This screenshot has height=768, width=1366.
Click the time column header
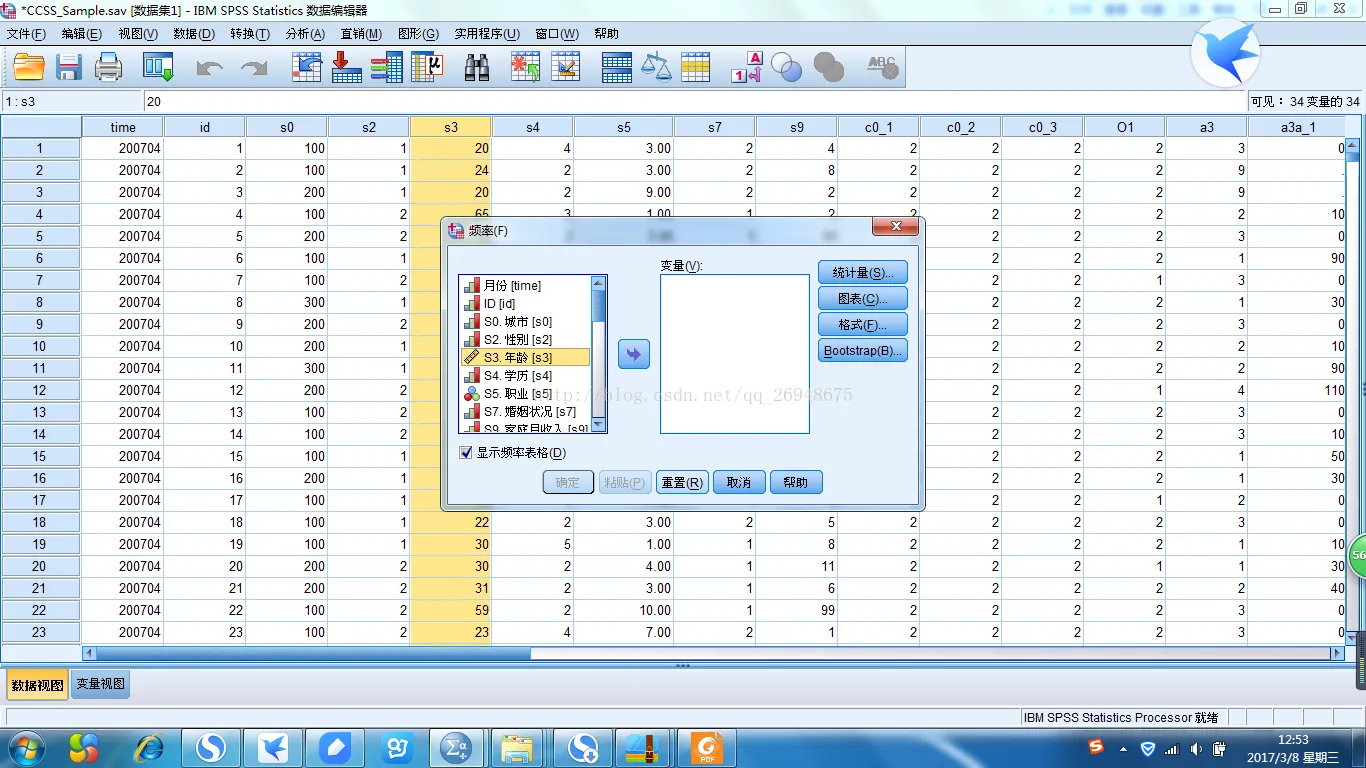point(123,127)
